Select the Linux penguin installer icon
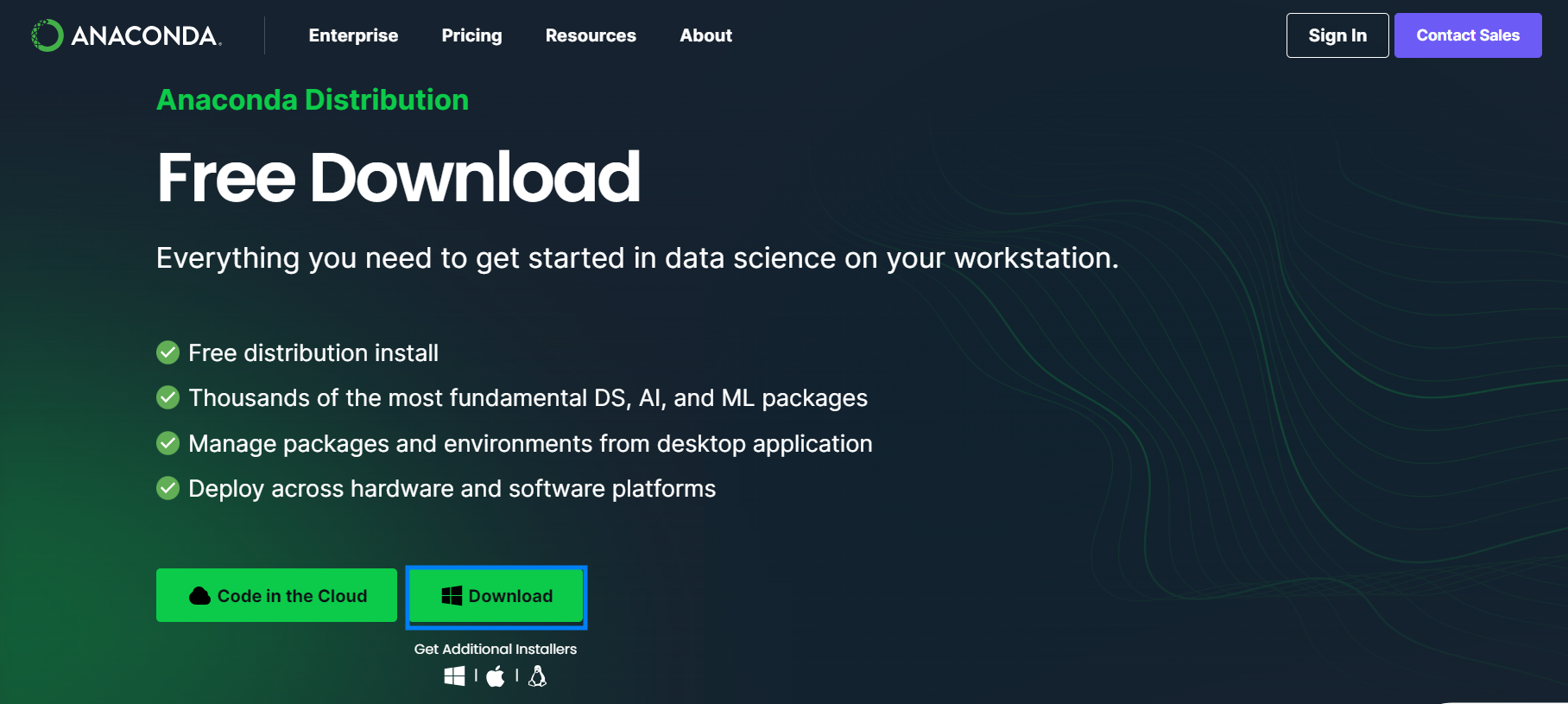This screenshot has height=704, width=1568. coord(537,676)
